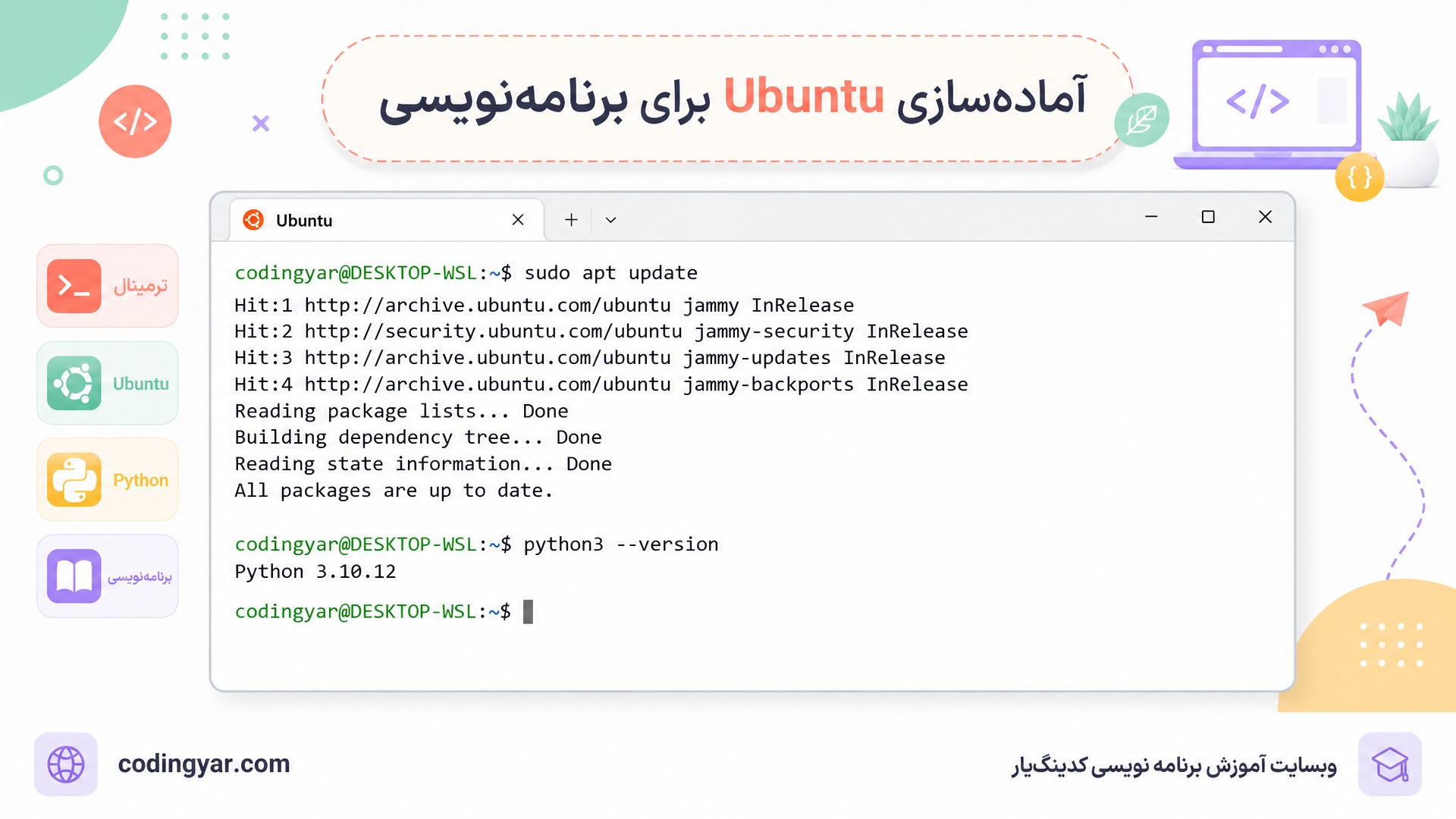Click the yellow curly braces badge
This screenshot has width=1456, height=819.
(x=1360, y=177)
